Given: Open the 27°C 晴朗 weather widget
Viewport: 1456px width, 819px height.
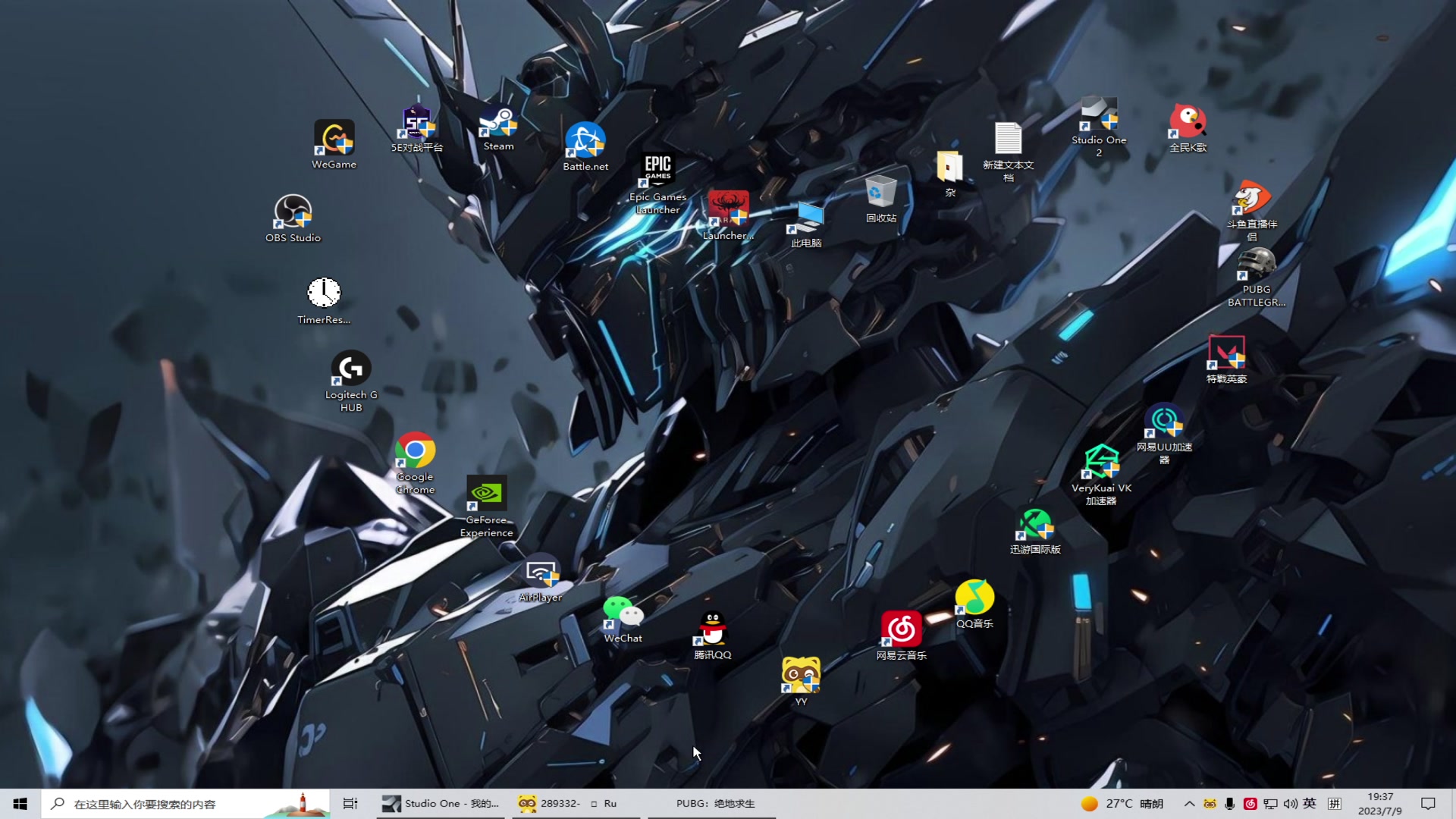Looking at the screenshot, I should coord(1122,804).
